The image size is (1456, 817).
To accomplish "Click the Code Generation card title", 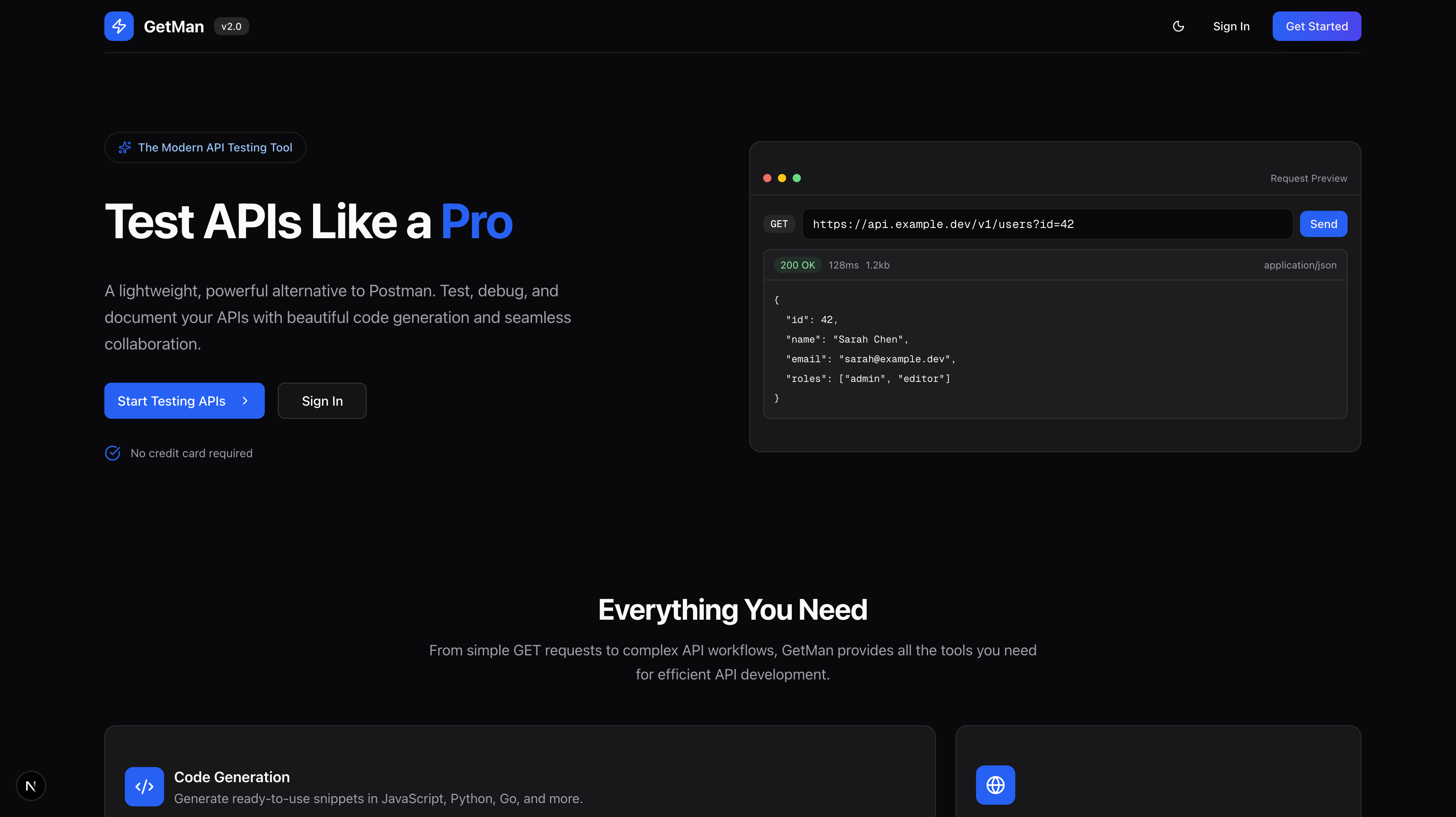I will (x=232, y=777).
